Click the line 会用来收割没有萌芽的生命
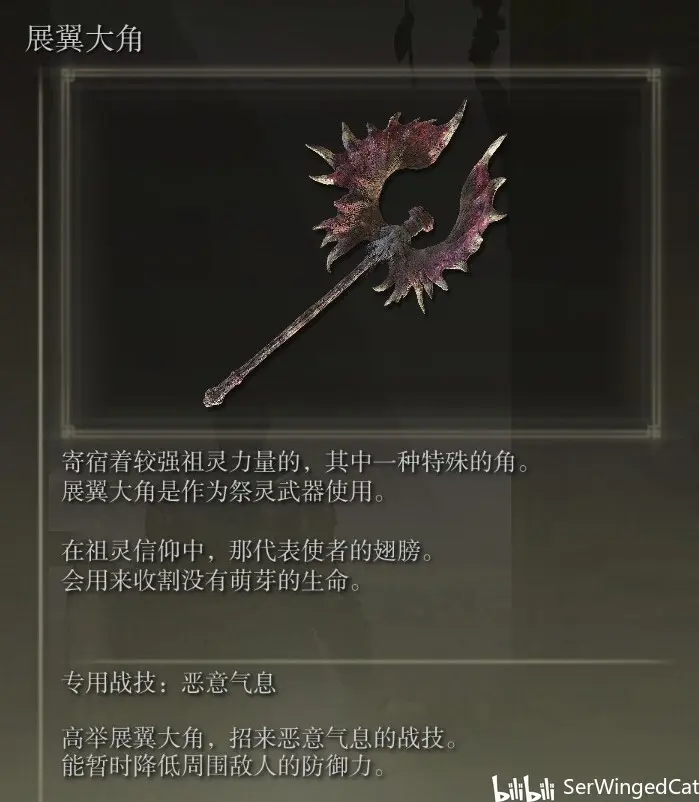 211,581
